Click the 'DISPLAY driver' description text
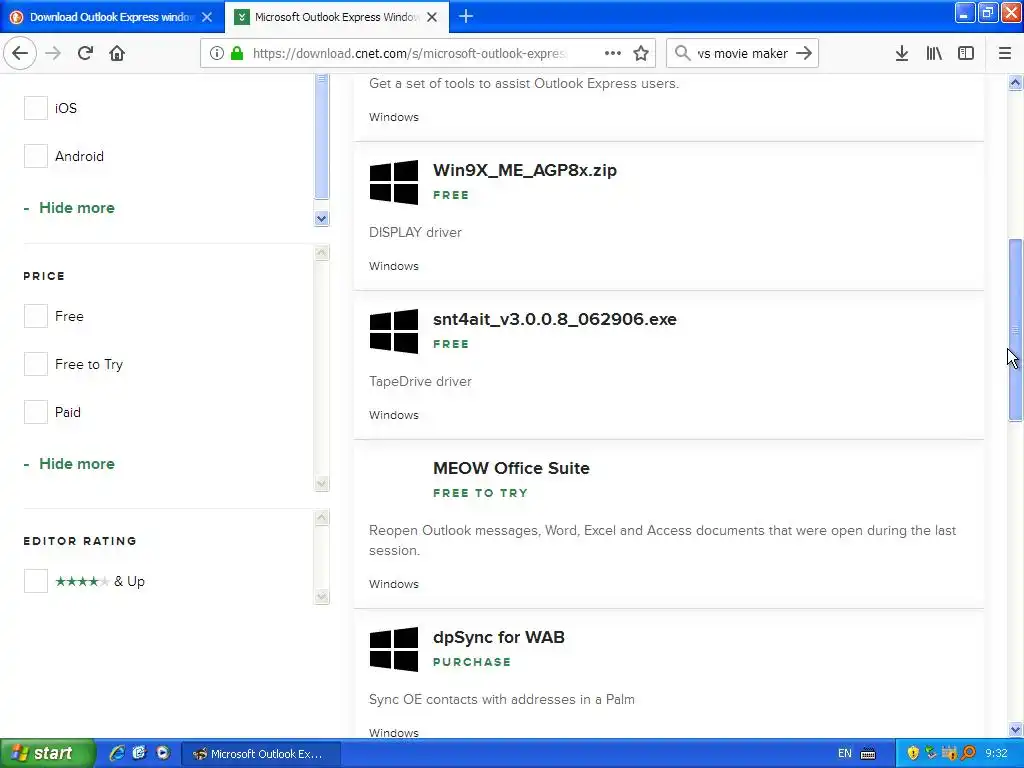 (x=415, y=232)
